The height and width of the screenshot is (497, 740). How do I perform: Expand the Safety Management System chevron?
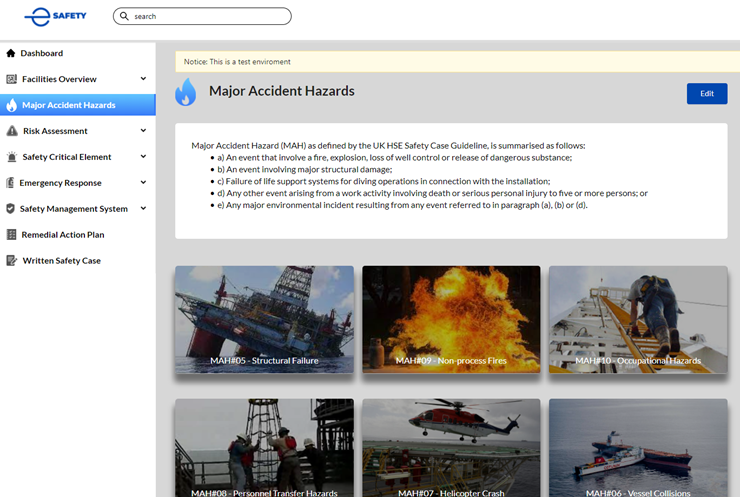click(143, 208)
